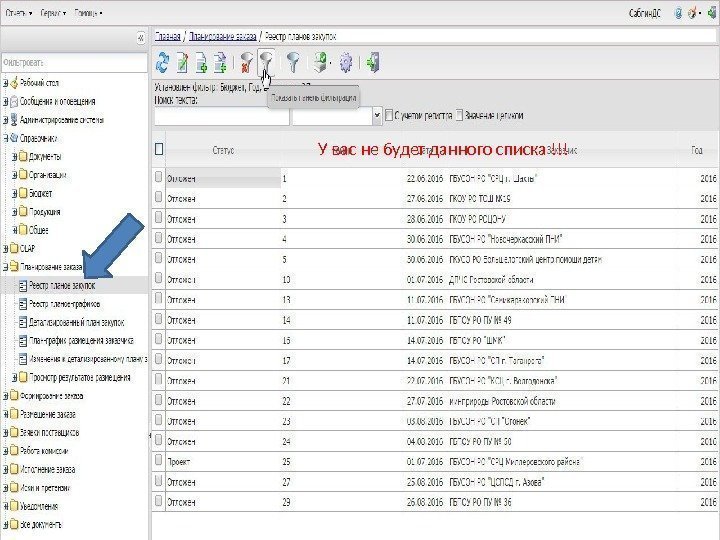The image size is (720, 540).
Task: Click the help icon in top-right corner
Action: point(678,13)
